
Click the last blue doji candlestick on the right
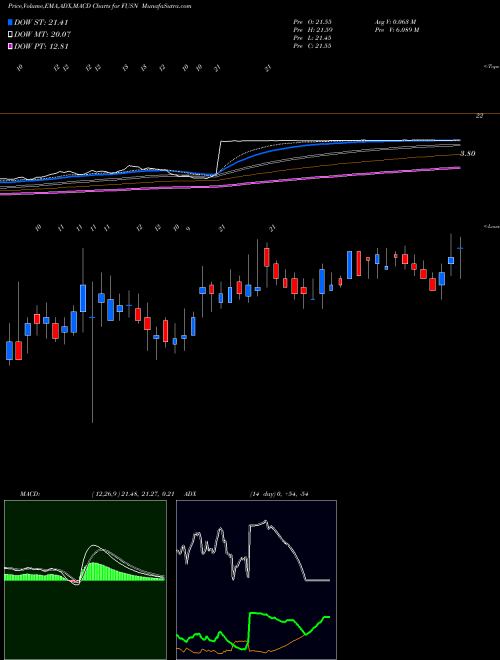460,249
